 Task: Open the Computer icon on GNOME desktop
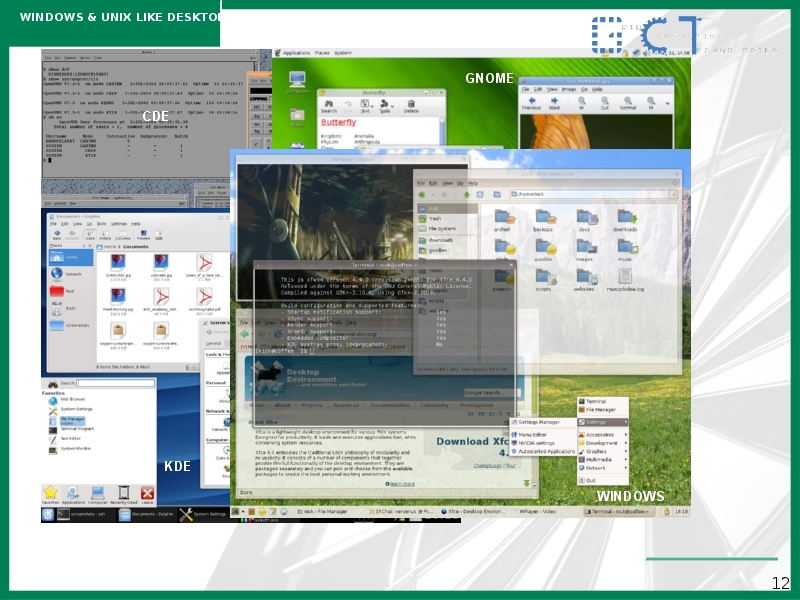pyautogui.click(x=297, y=83)
